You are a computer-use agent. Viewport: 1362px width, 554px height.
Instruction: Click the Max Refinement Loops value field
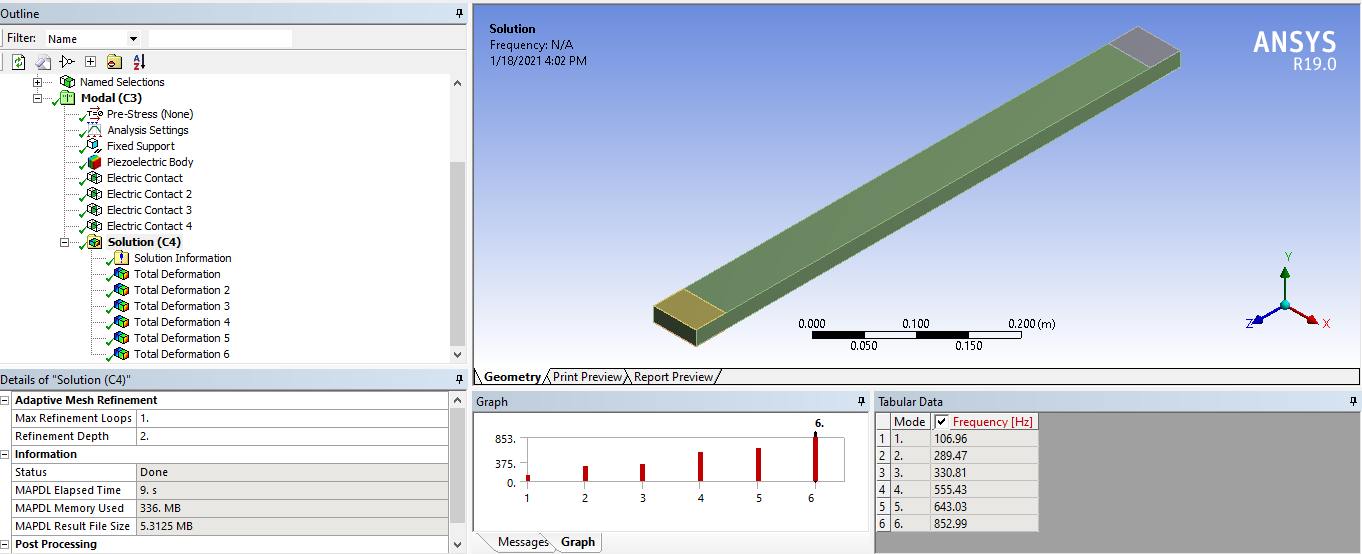[292, 418]
